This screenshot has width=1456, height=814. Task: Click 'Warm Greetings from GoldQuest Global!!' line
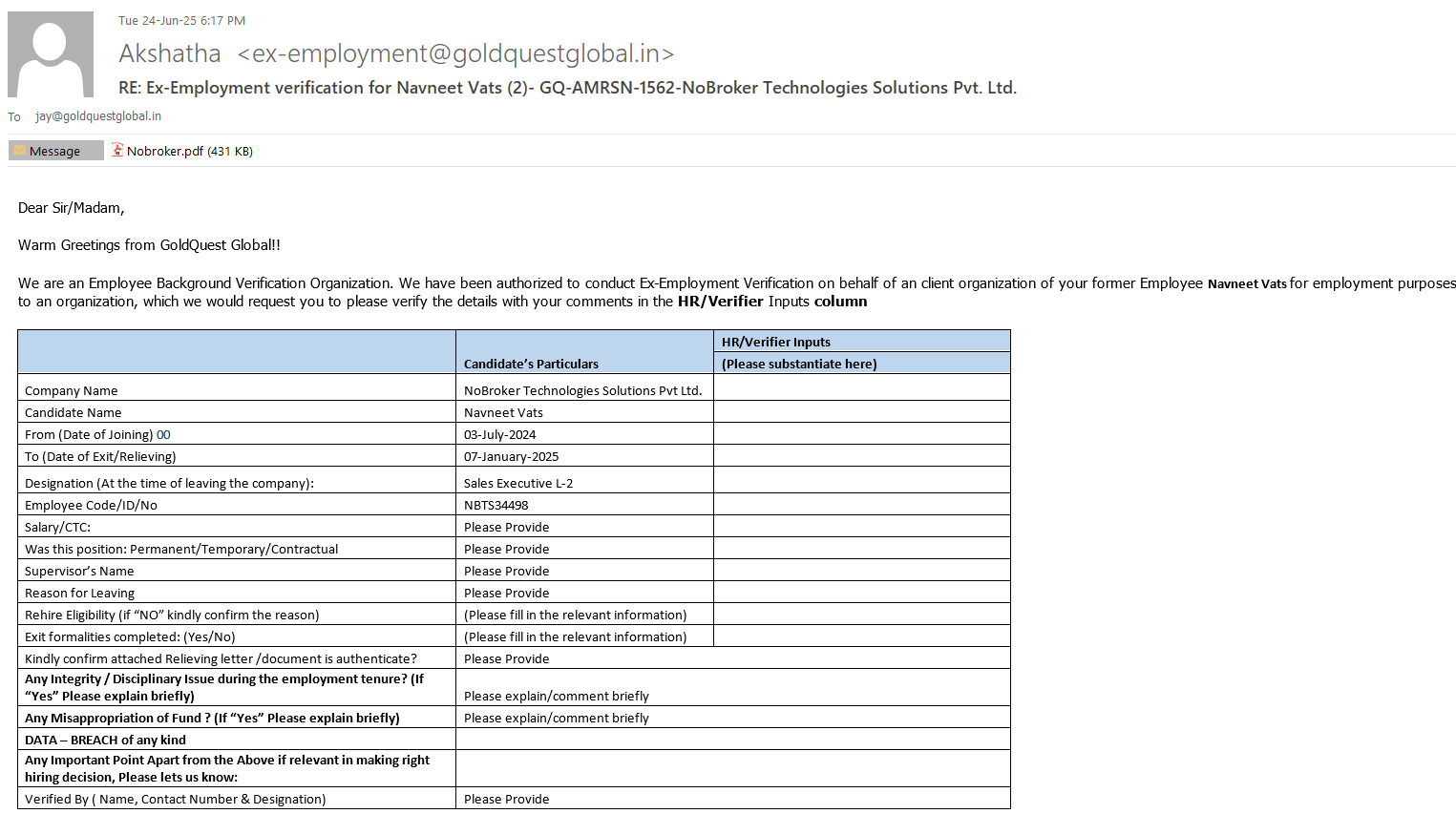[x=149, y=245]
